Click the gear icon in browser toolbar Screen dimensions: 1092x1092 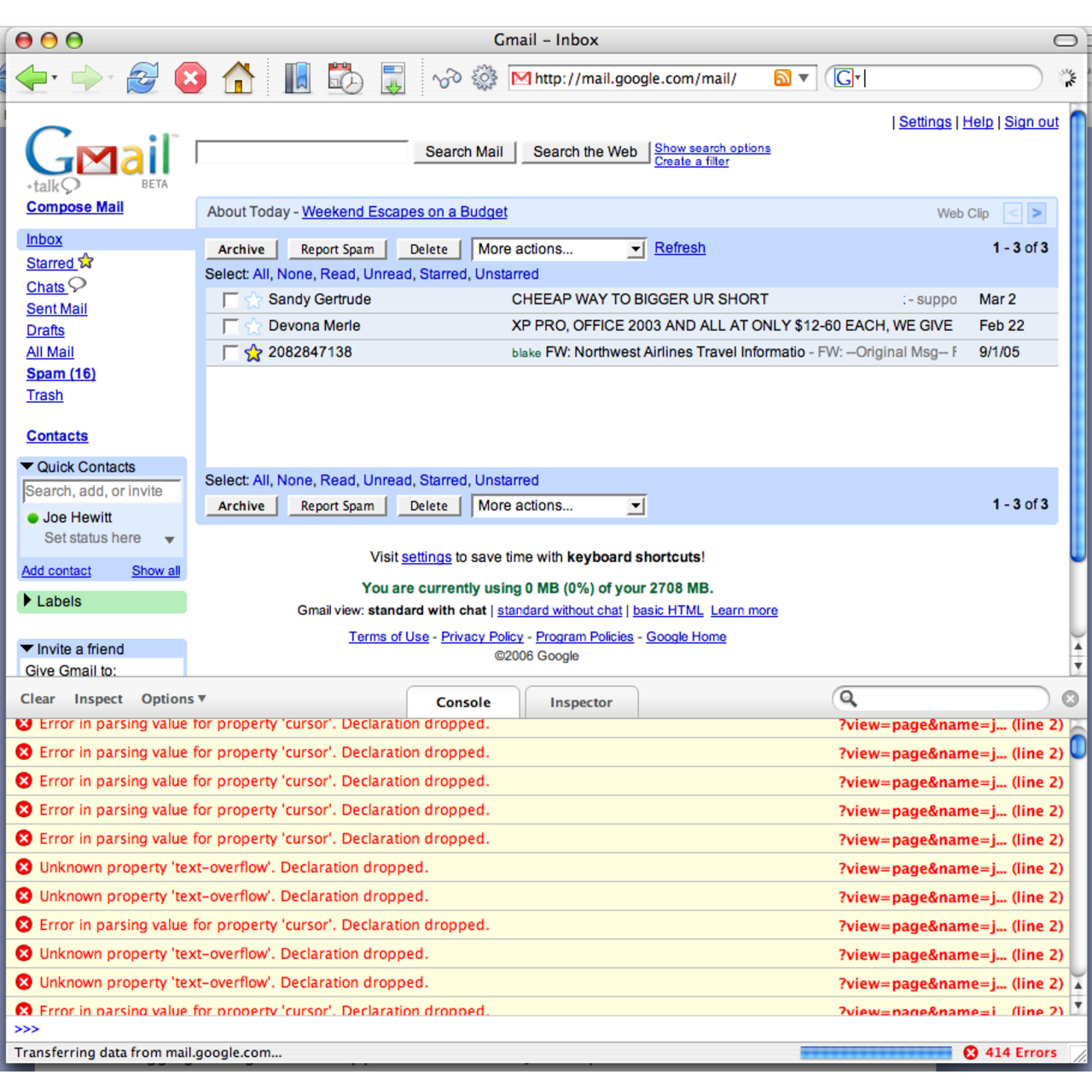coord(485,78)
